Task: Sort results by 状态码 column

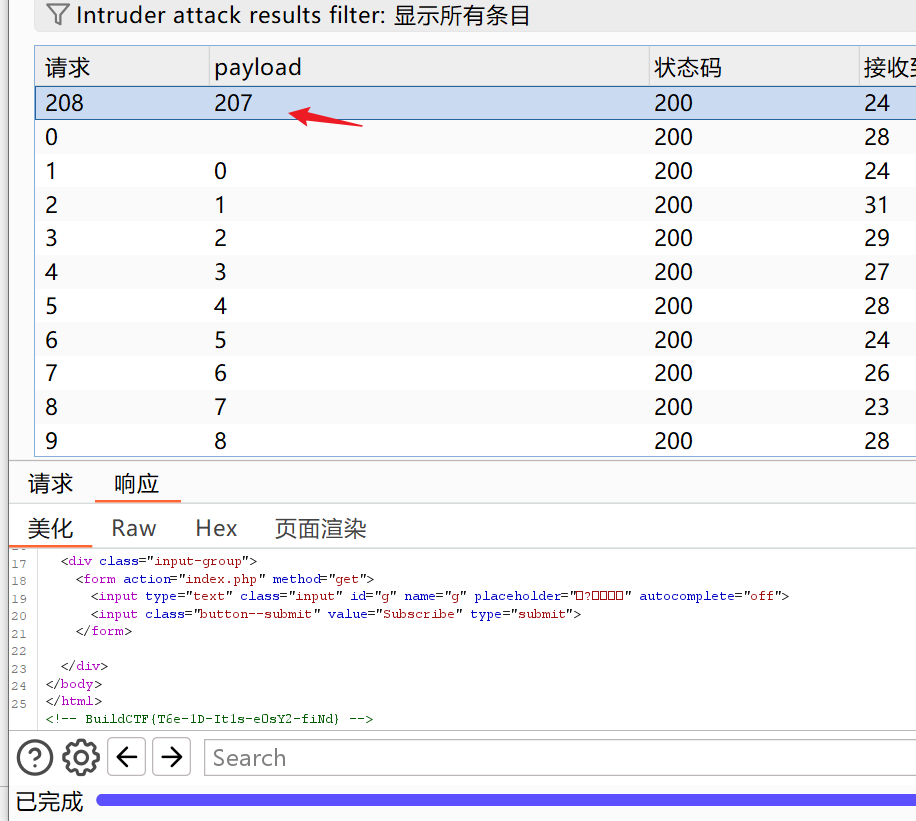Action: (688, 67)
